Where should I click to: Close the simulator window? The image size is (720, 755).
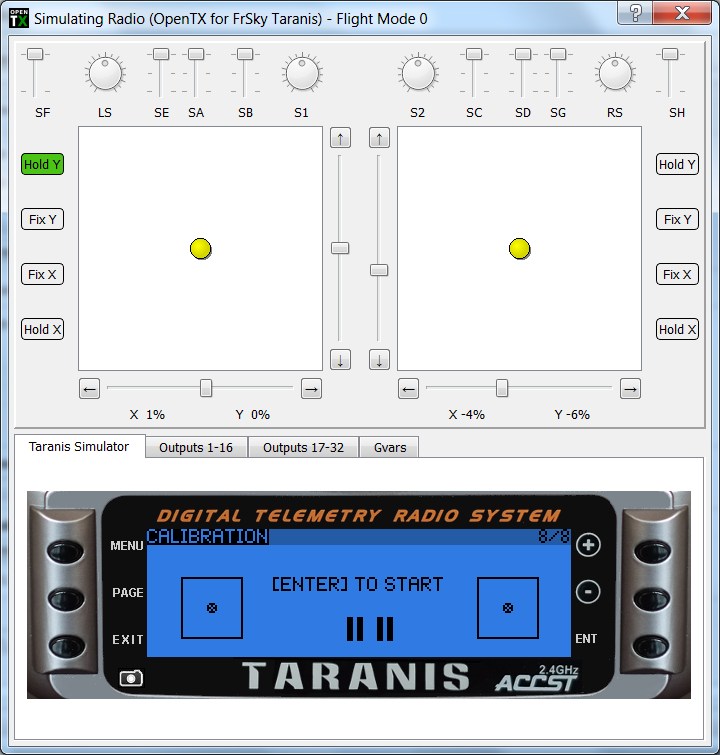point(682,13)
